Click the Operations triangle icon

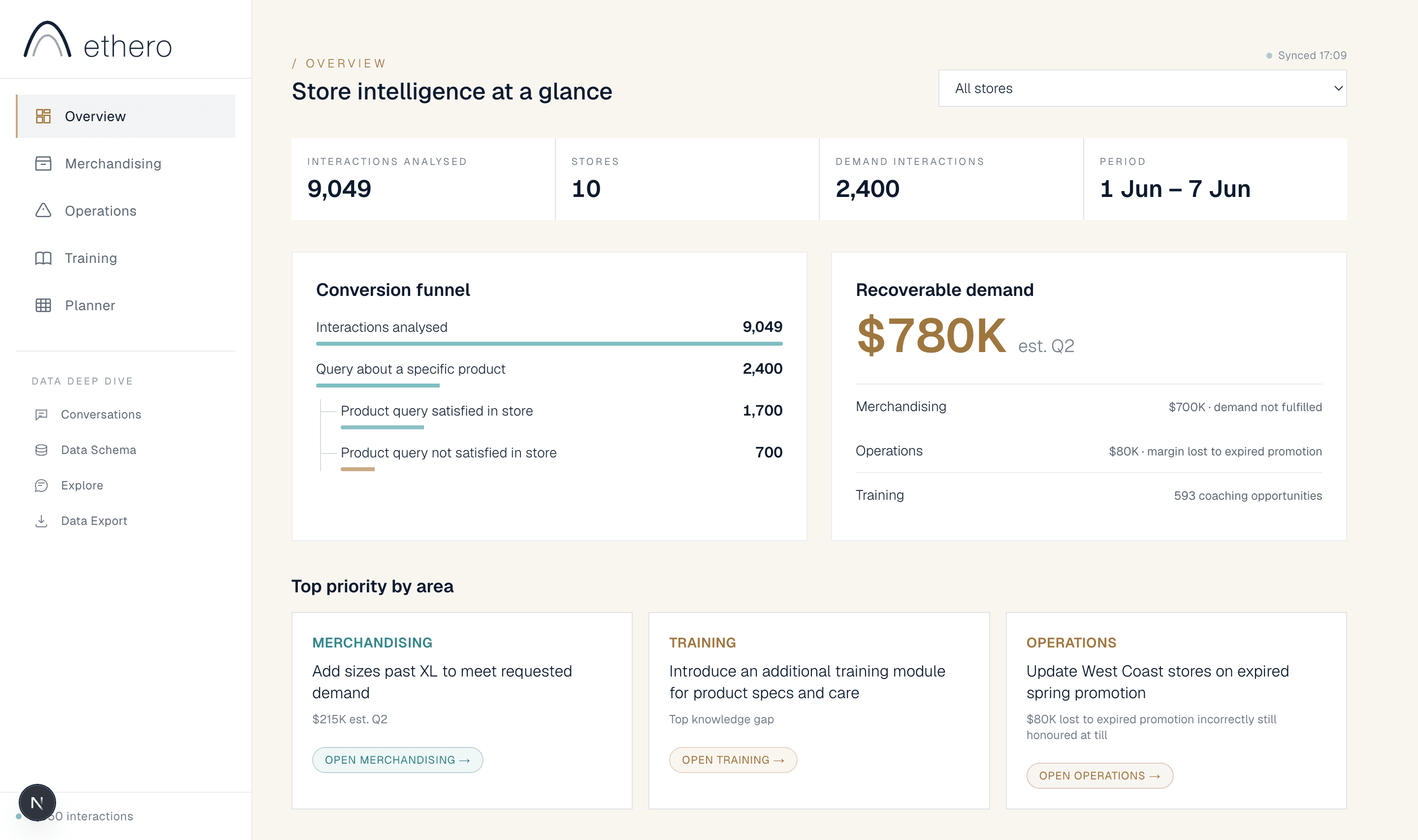[43, 211]
